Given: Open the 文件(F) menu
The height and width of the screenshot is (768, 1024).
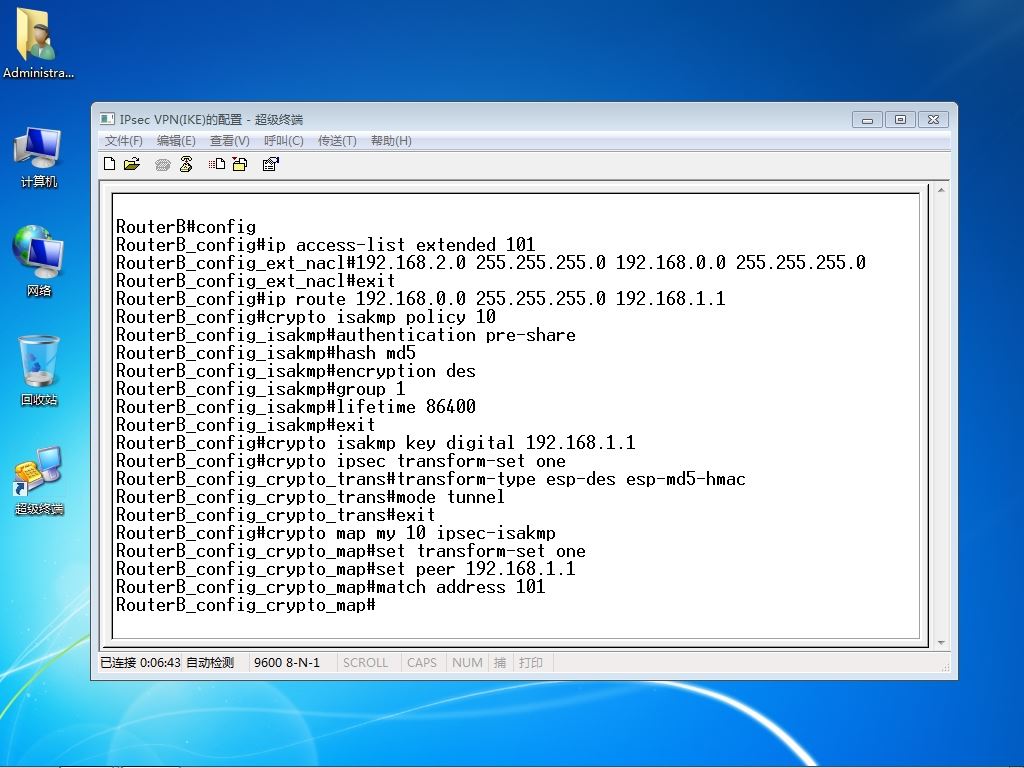Looking at the screenshot, I should point(123,140).
